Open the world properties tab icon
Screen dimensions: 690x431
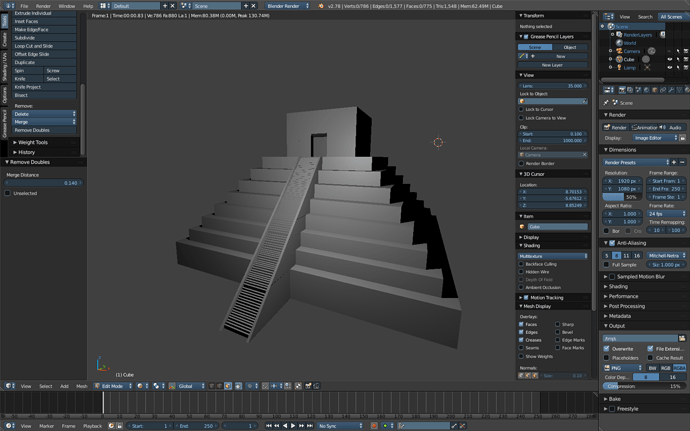point(646,90)
